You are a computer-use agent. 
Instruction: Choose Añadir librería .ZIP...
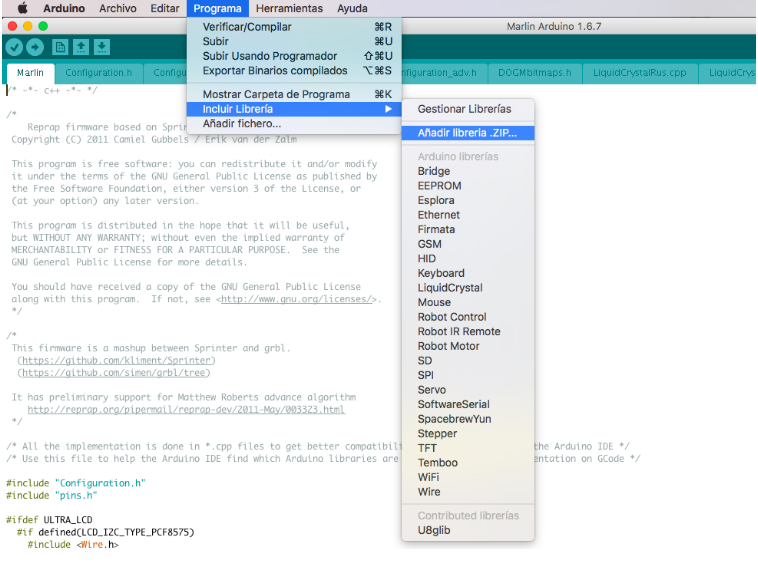tap(467, 133)
